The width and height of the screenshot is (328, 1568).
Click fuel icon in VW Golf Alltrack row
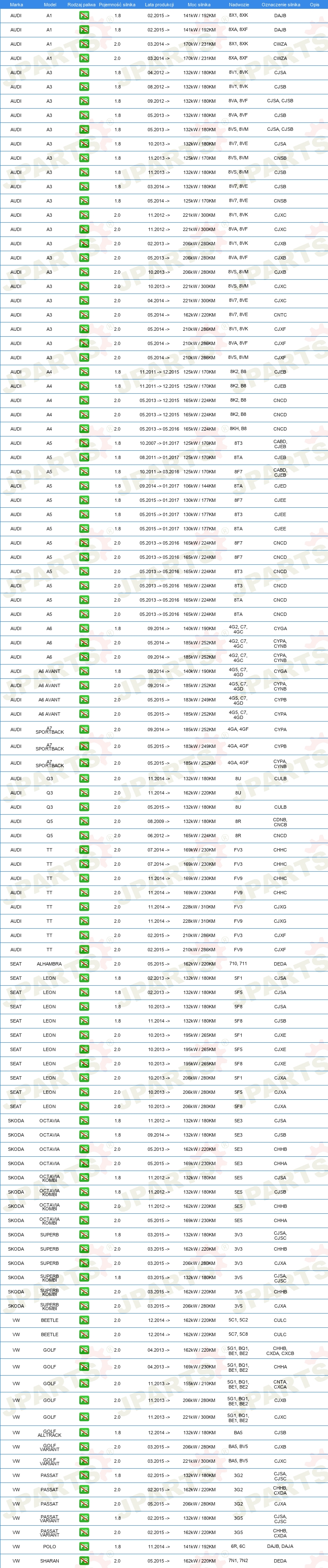click(84, 1432)
